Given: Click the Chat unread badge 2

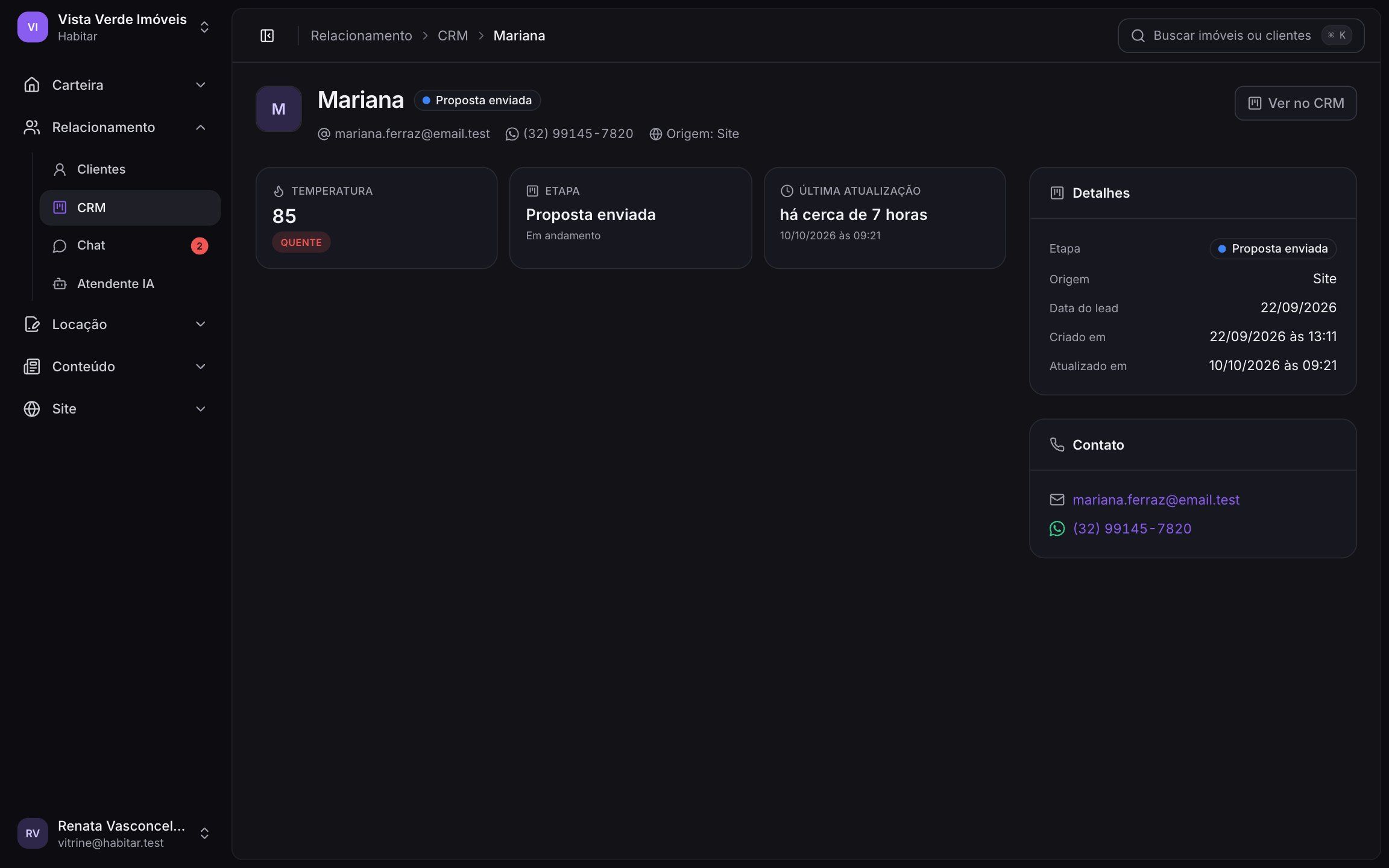Looking at the screenshot, I should tap(200, 246).
